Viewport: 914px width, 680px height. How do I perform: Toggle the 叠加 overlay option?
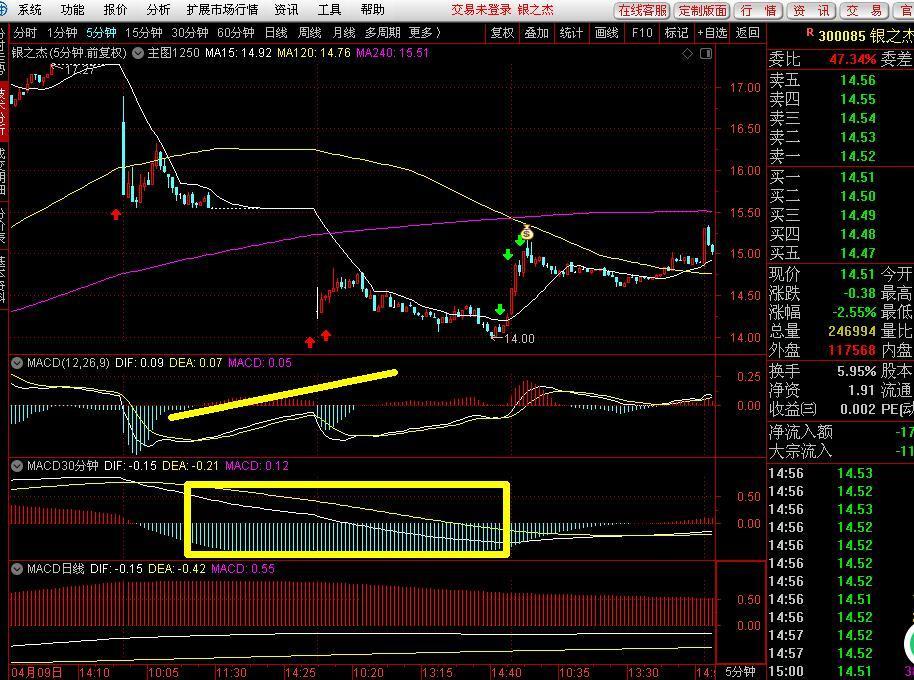(x=537, y=32)
